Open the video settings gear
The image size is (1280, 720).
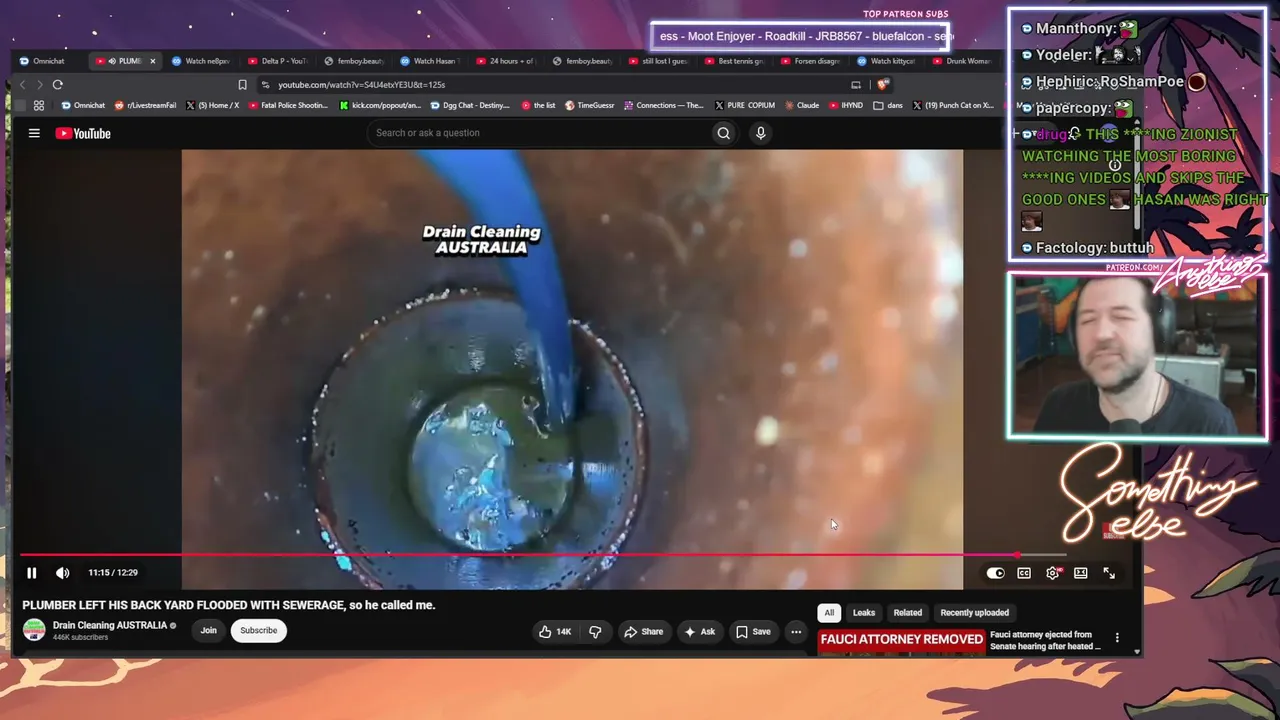[x=1052, y=573]
